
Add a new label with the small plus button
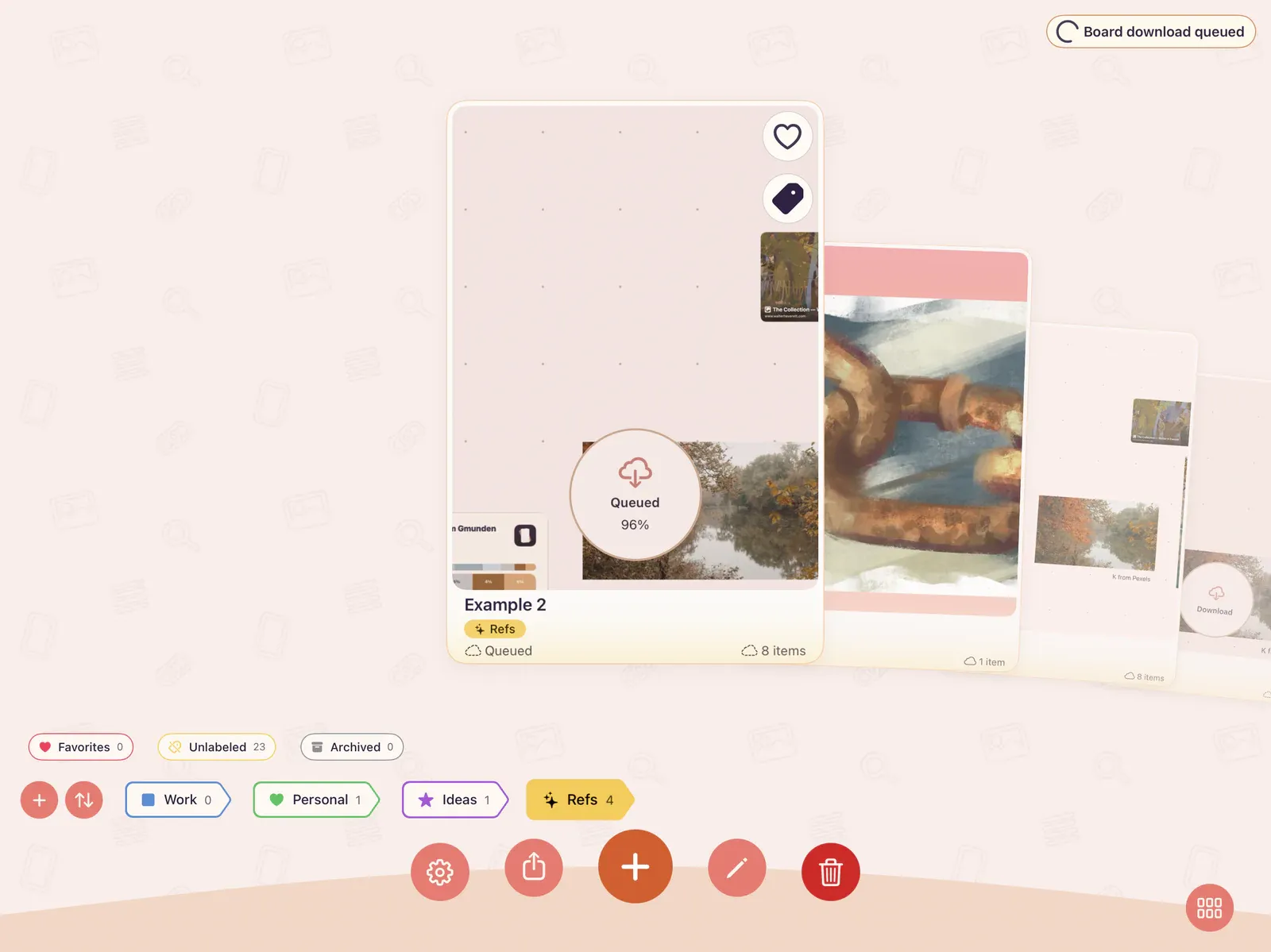coord(39,800)
